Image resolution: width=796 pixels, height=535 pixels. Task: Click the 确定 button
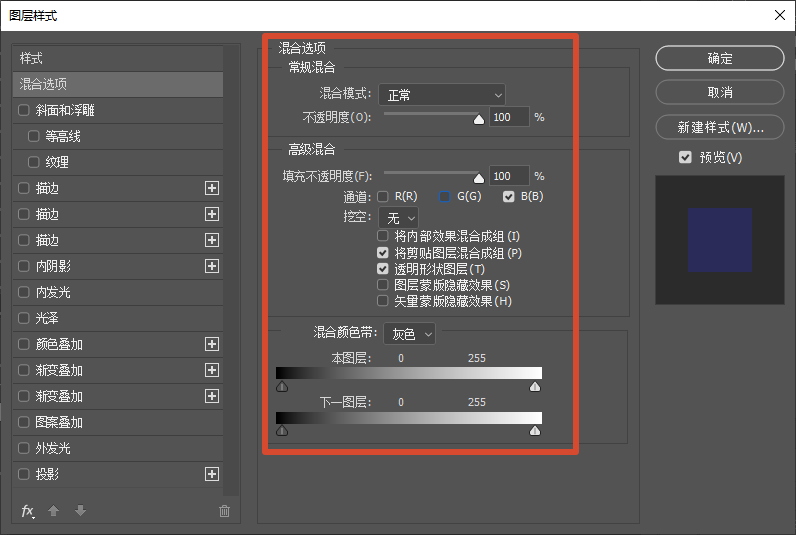tap(720, 58)
